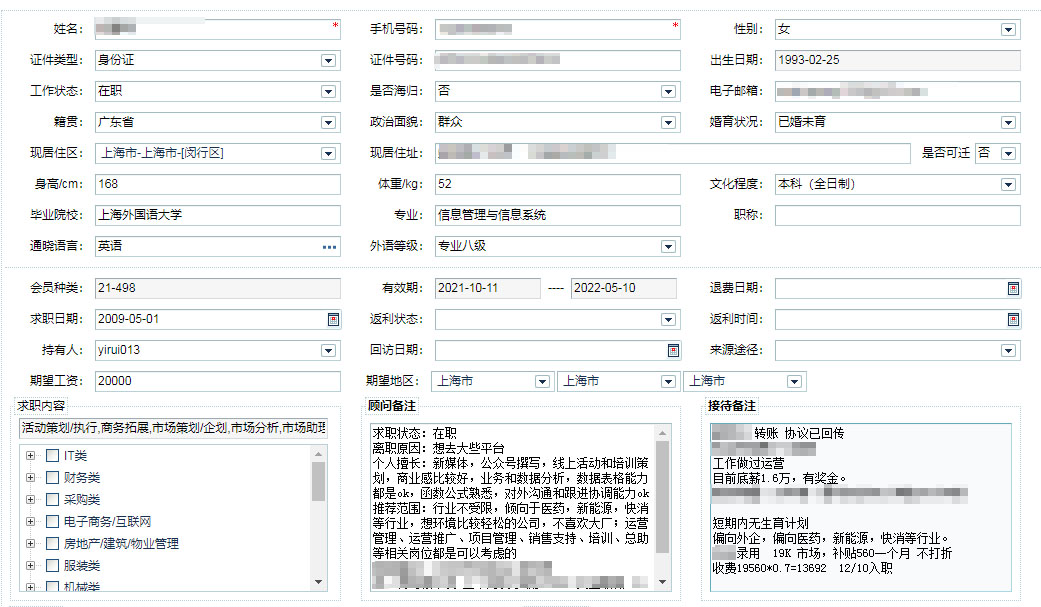Open the 是否海归 dropdown

[x=669, y=92]
